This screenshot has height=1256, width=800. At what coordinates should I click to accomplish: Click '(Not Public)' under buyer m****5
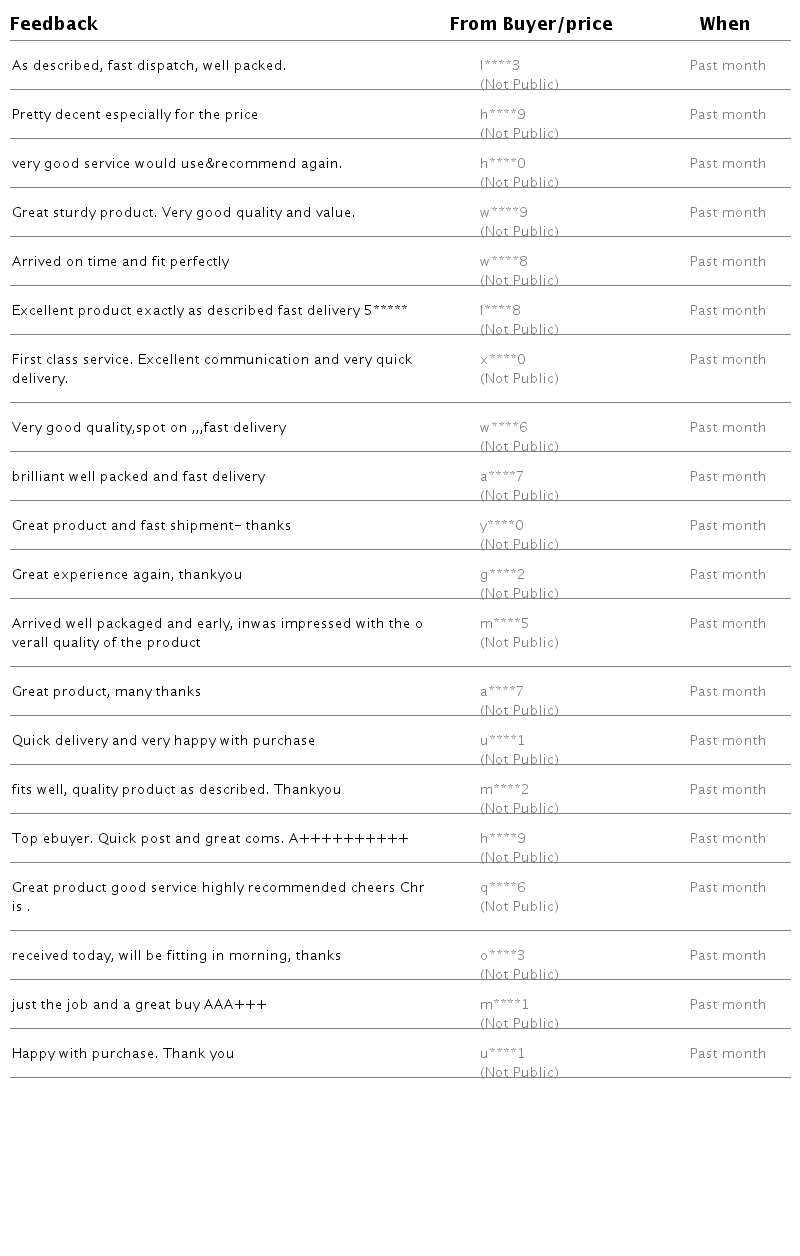pyautogui.click(x=519, y=643)
